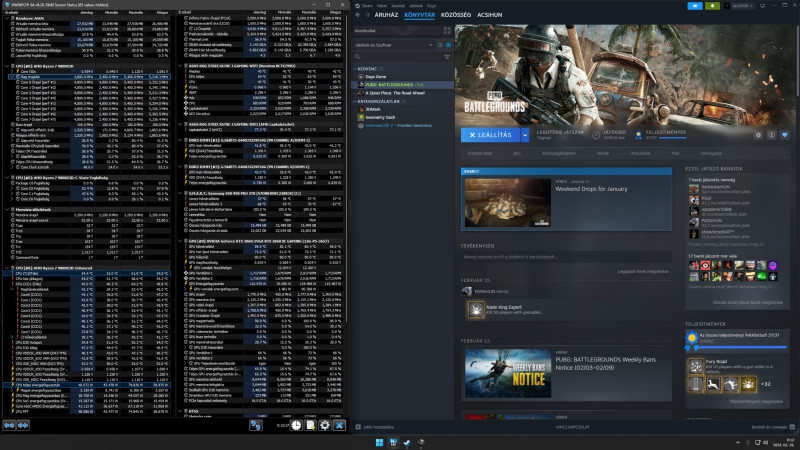
Task: Open the Játékok és Szoftver library dropdown
Action: click(x=394, y=45)
